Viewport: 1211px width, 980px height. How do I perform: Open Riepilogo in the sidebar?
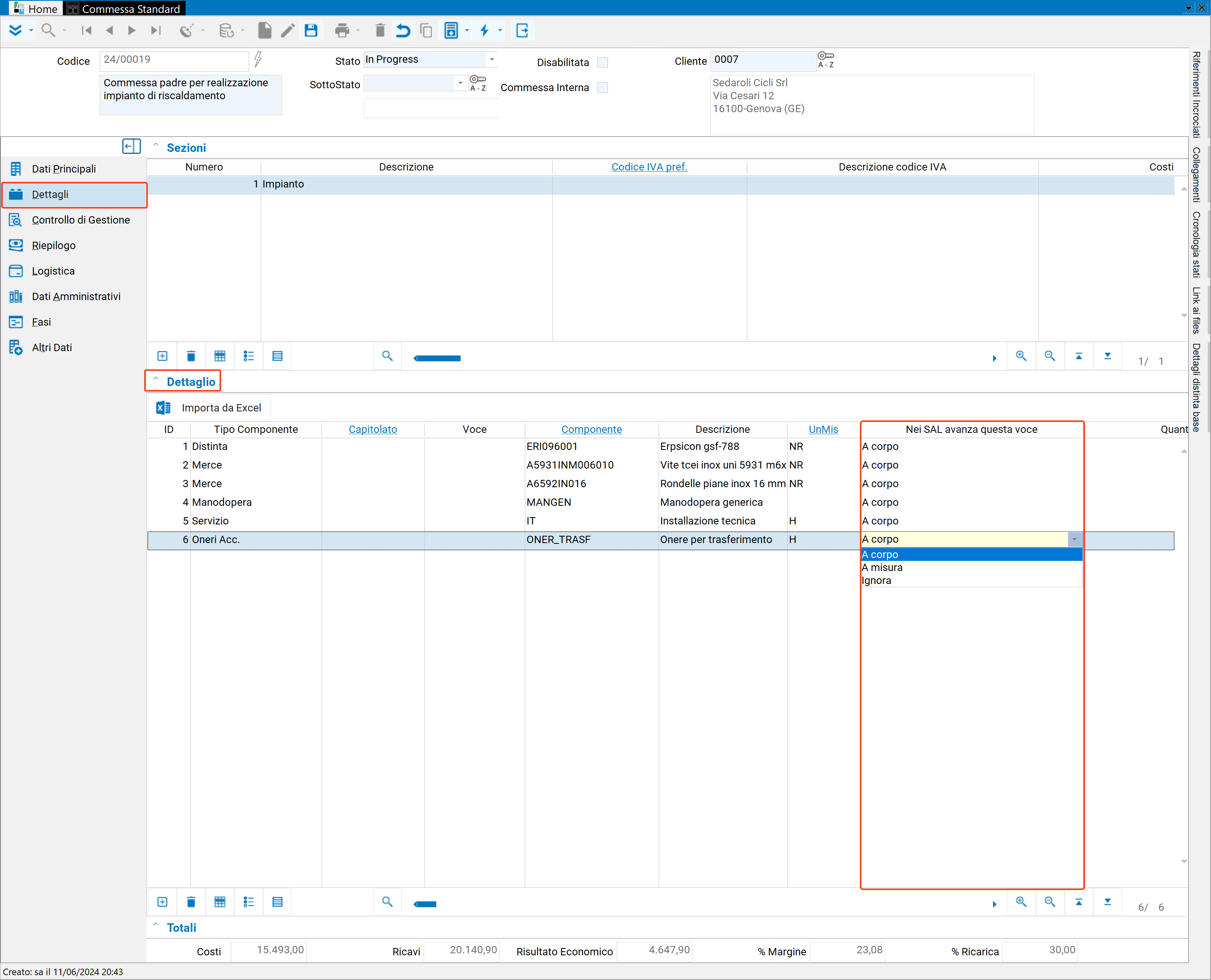[x=73, y=245]
